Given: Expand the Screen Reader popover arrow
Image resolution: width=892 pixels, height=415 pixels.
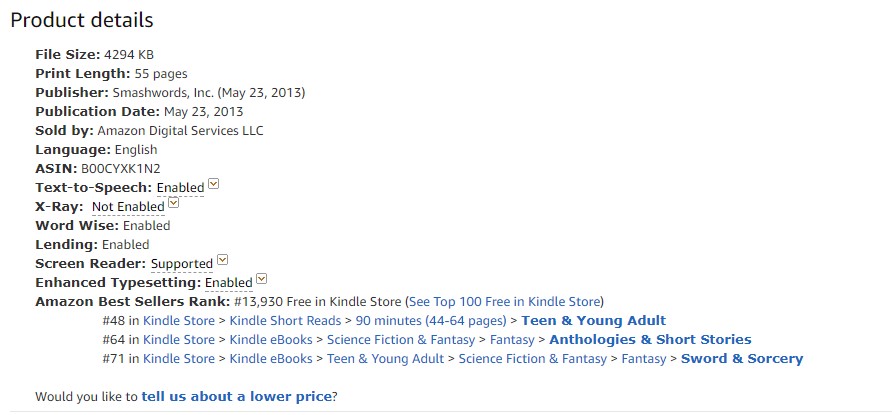Looking at the screenshot, I should coord(222,261).
